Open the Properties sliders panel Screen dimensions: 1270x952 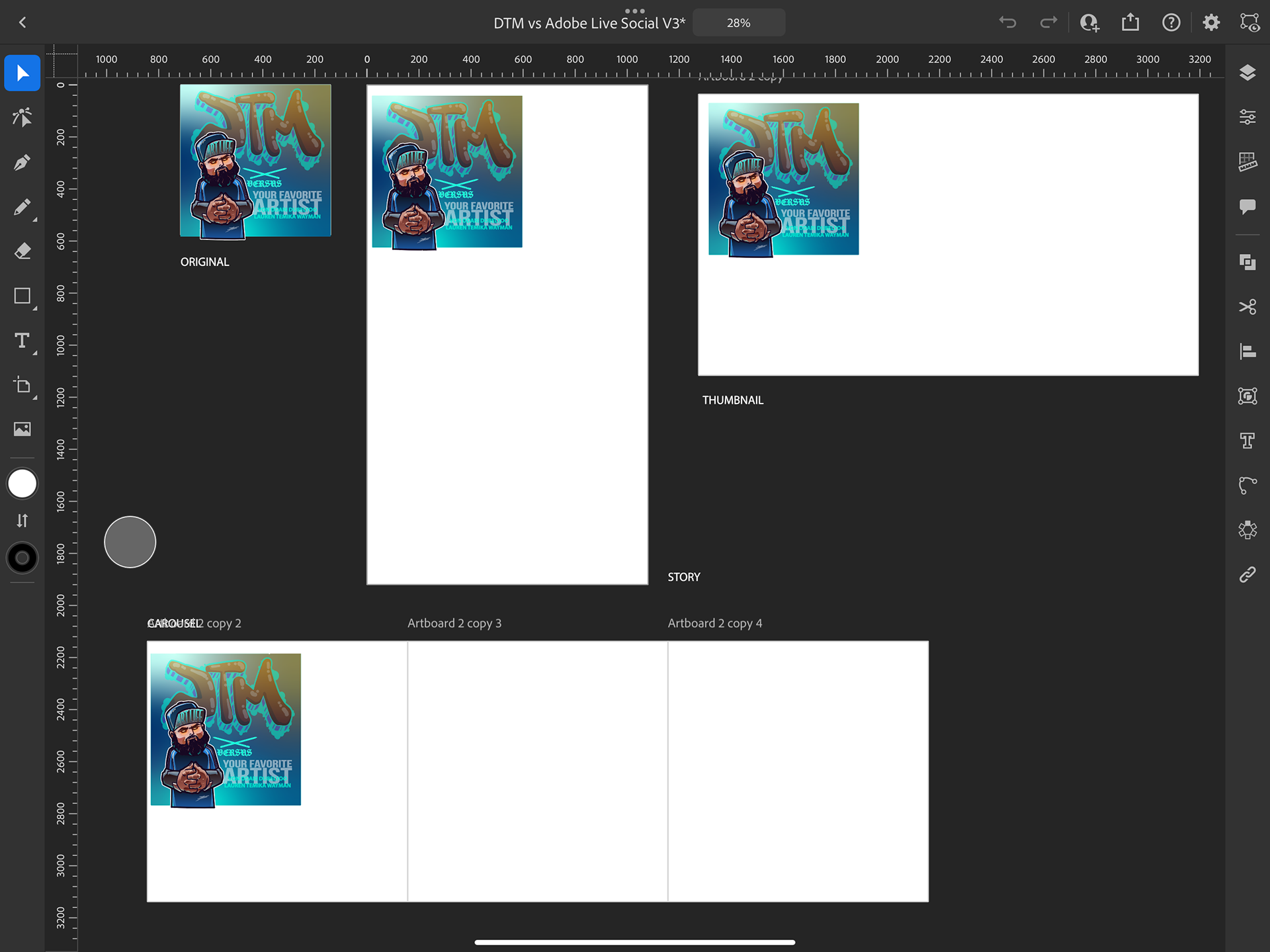[x=1248, y=117]
